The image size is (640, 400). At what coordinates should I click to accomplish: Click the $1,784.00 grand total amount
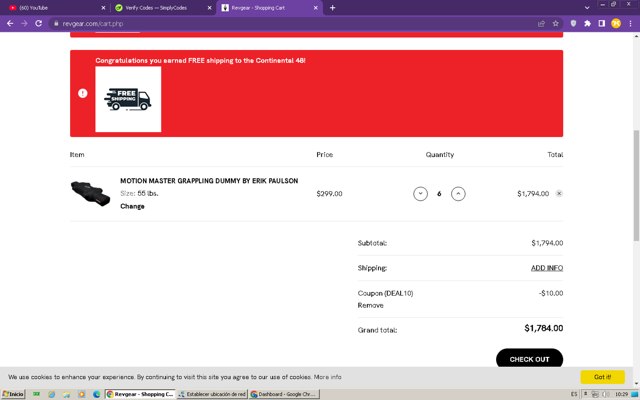click(x=544, y=328)
